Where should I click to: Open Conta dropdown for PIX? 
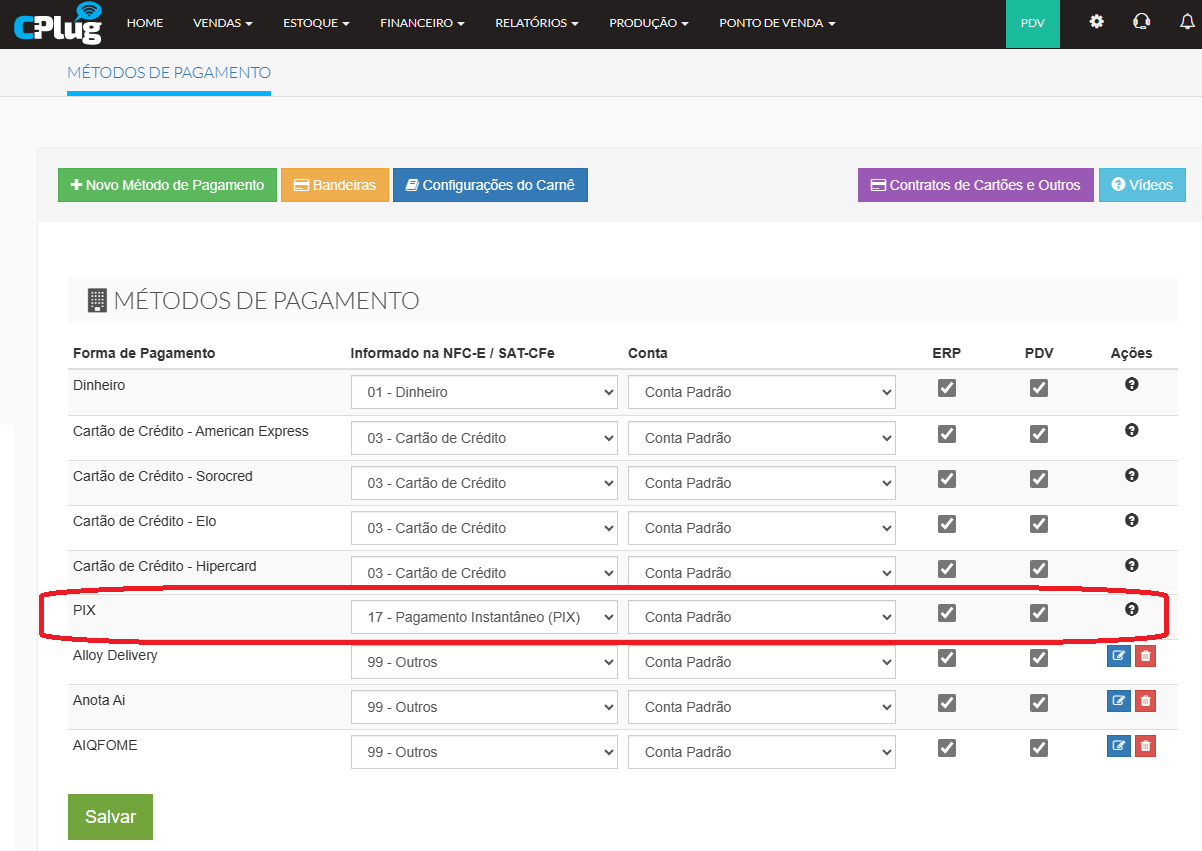tap(762, 617)
